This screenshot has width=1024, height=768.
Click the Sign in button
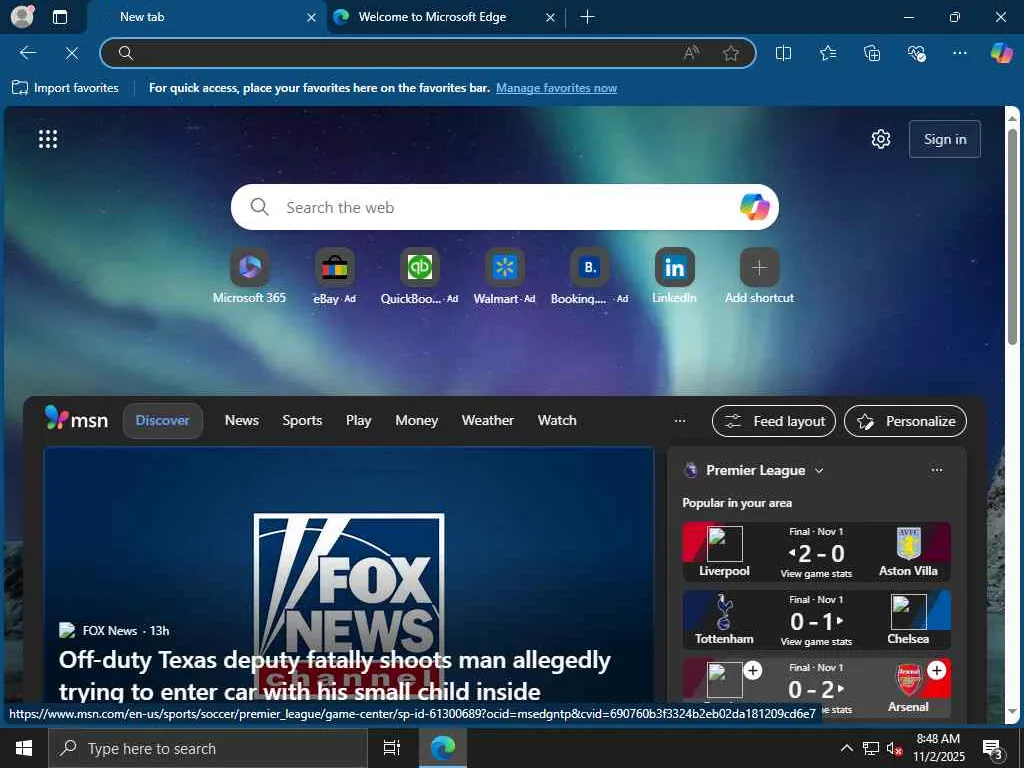point(944,139)
